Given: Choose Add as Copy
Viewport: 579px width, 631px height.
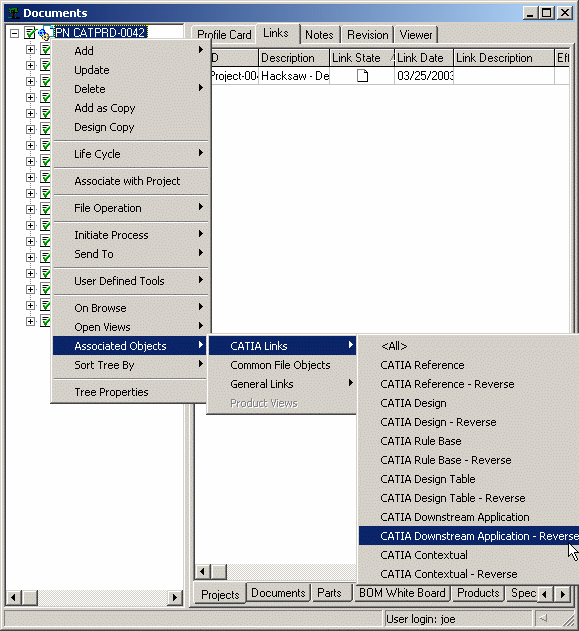Looking at the screenshot, I should click(130, 108).
